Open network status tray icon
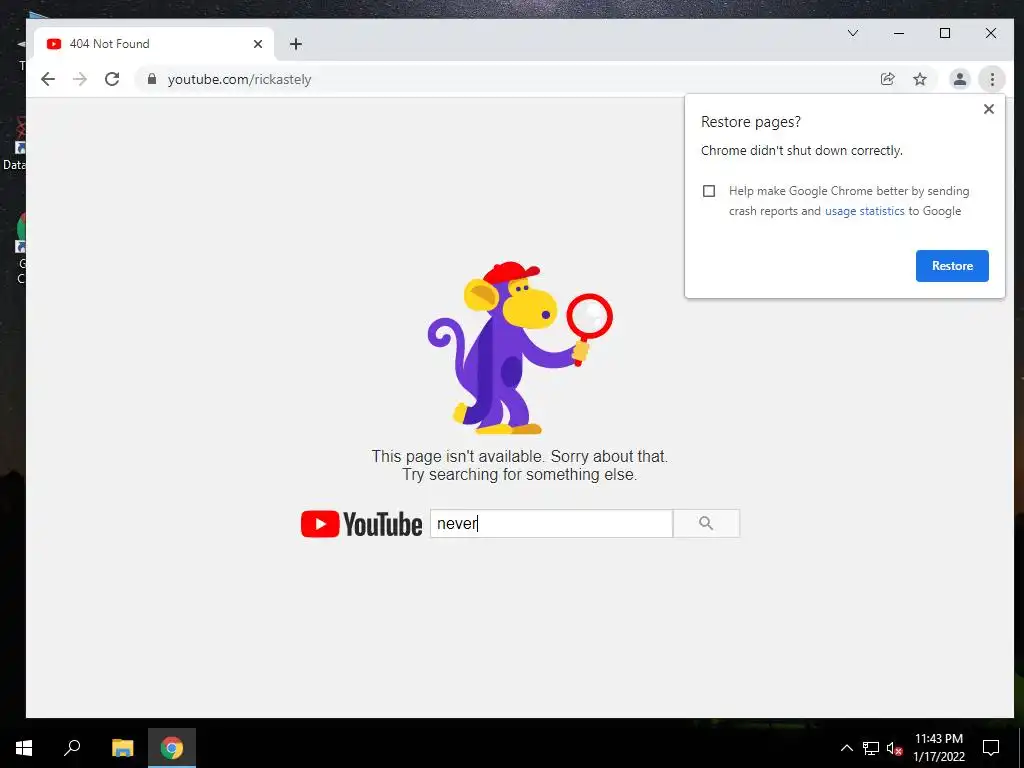 coord(871,748)
